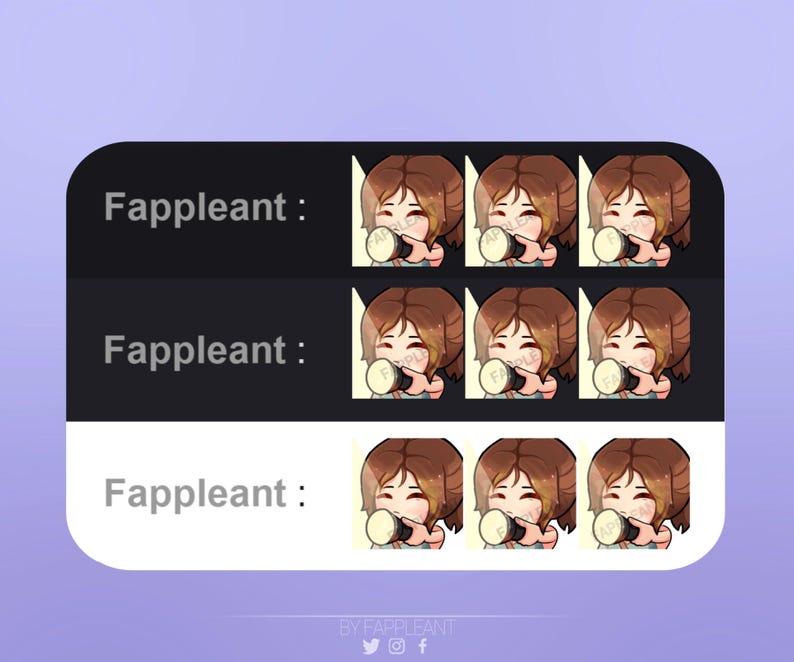Screen dimensions: 794x662
Task: Click the Fappleant username in white row
Action: pos(196,494)
